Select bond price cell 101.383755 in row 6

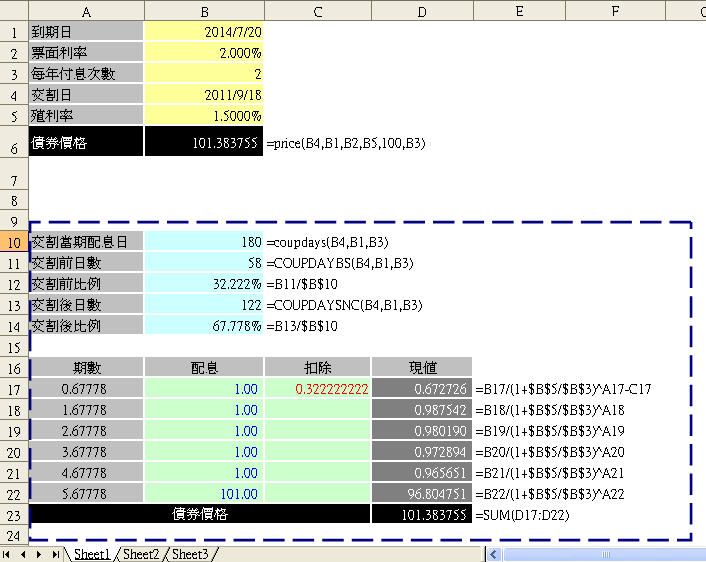coord(204,143)
